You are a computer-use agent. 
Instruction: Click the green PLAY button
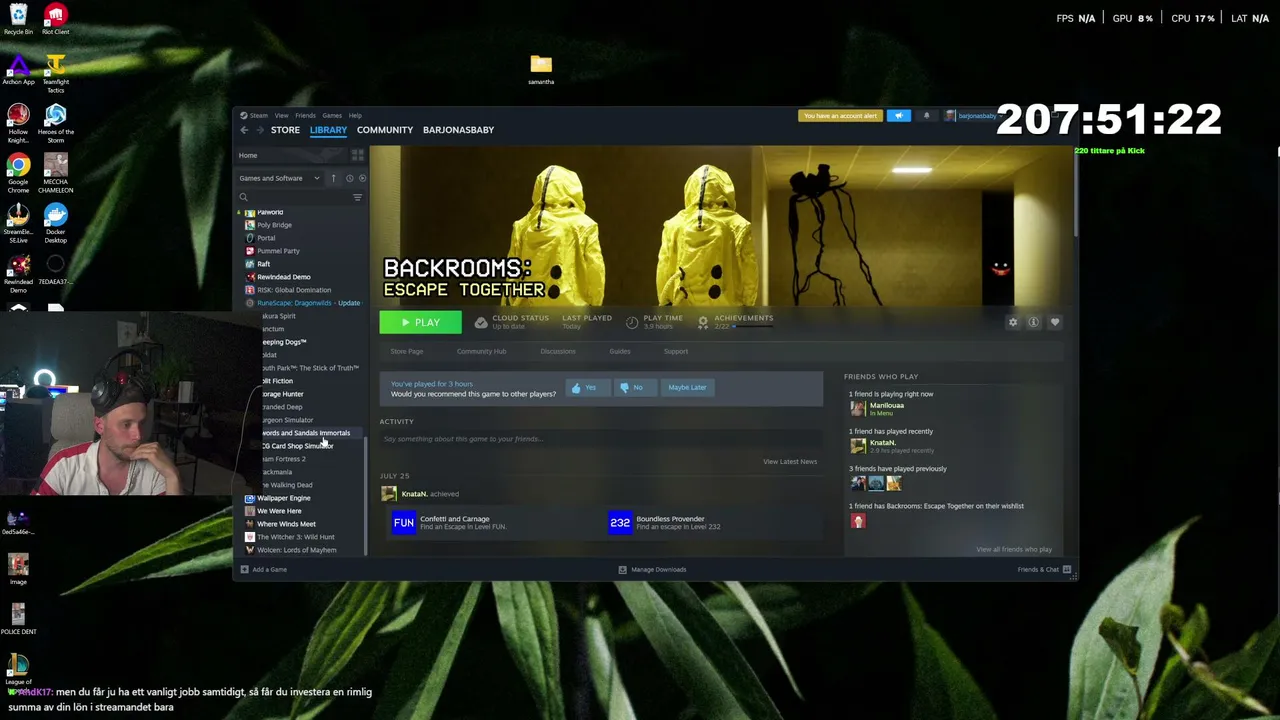420,322
